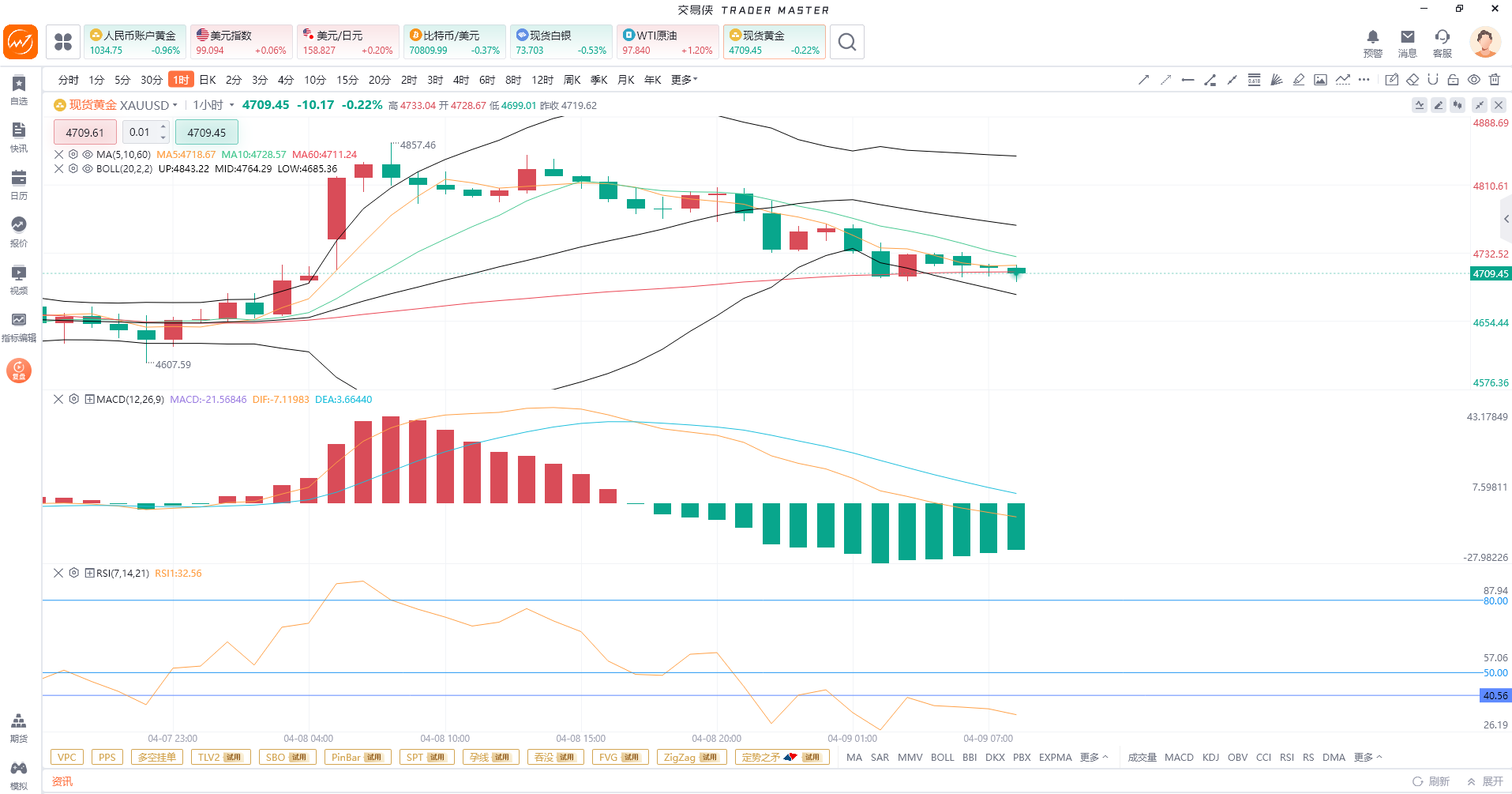Image resolution: width=1512 pixels, height=794 pixels.
Task: Select the horizontal line drawing tool
Action: (x=1187, y=80)
